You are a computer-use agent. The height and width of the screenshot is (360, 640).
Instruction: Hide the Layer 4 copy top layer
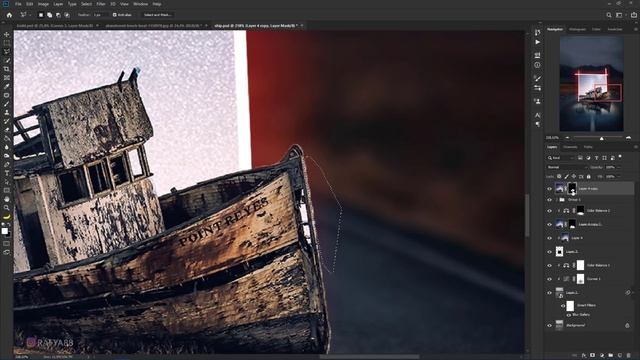[x=549, y=189]
